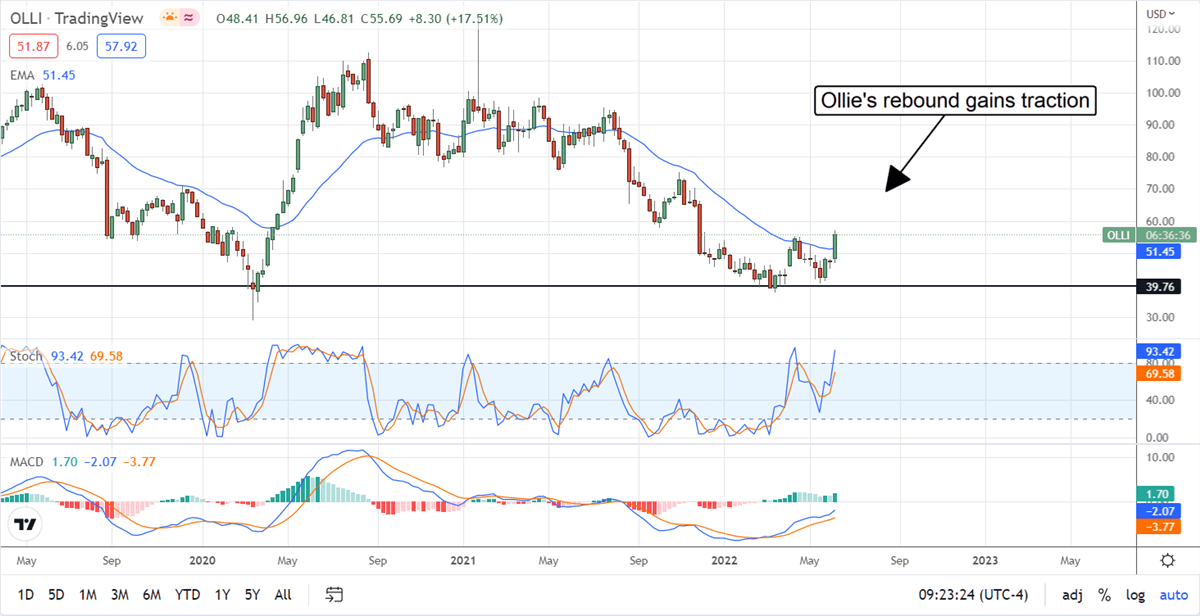1200x616 pixels.
Task: Click the 10.00 MACD axis label
Action: (1162, 457)
